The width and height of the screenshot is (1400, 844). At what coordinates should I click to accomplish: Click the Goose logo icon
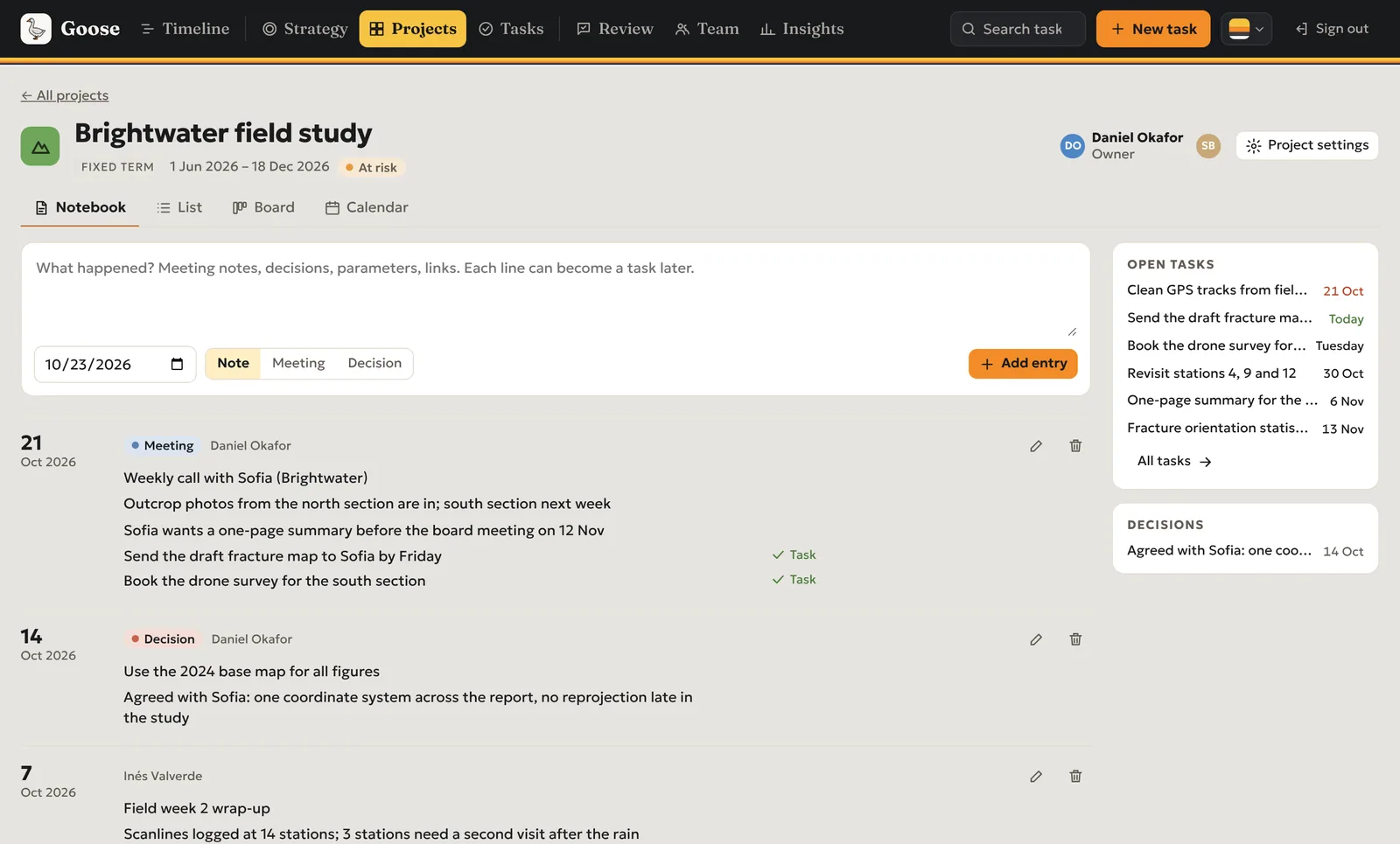click(x=36, y=29)
